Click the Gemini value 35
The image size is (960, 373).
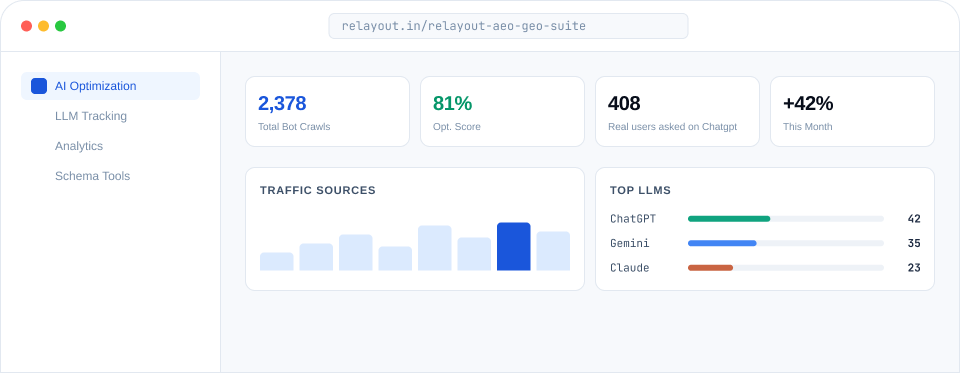pos(914,243)
